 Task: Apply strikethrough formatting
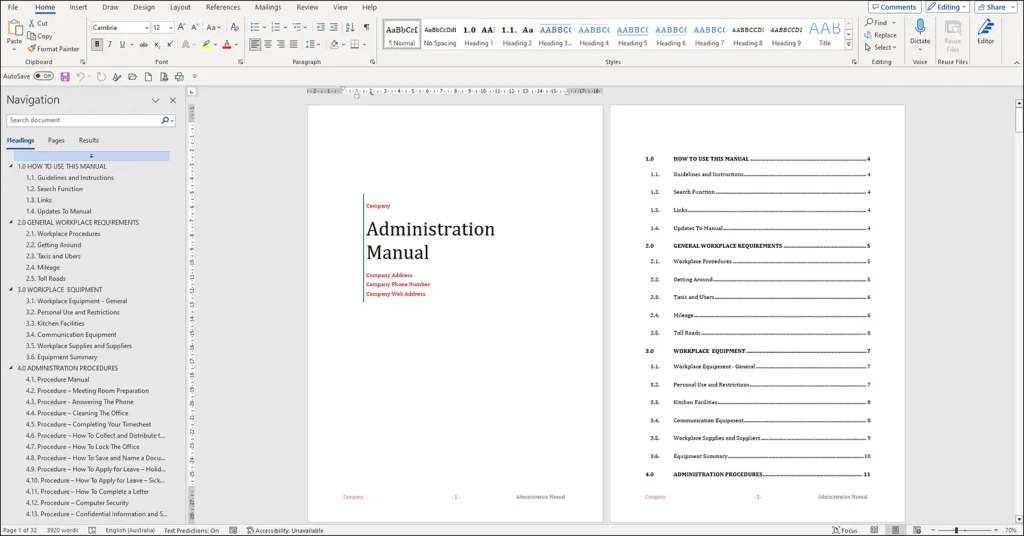(x=143, y=44)
